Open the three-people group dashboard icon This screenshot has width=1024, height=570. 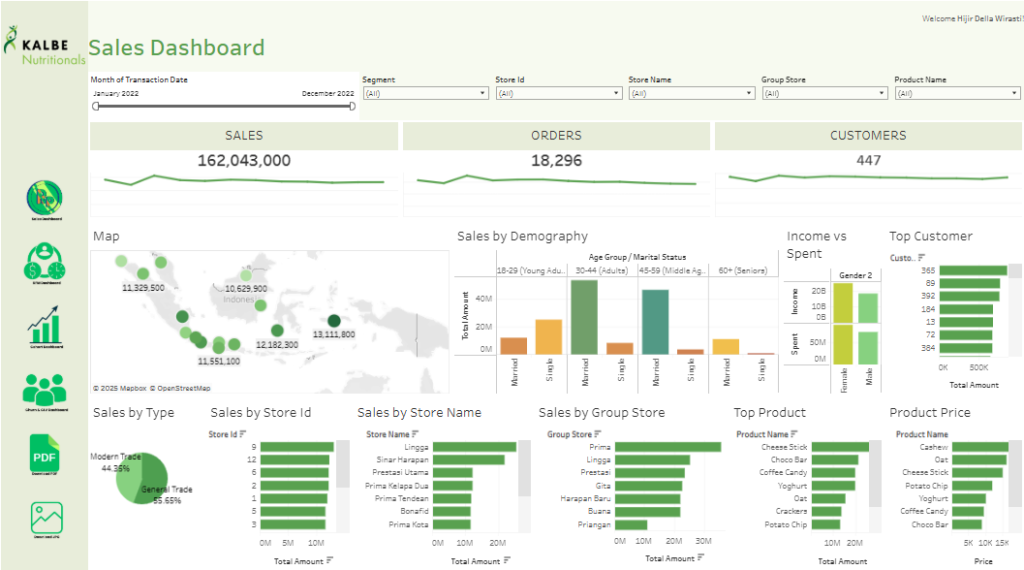[x=44, y=390]
